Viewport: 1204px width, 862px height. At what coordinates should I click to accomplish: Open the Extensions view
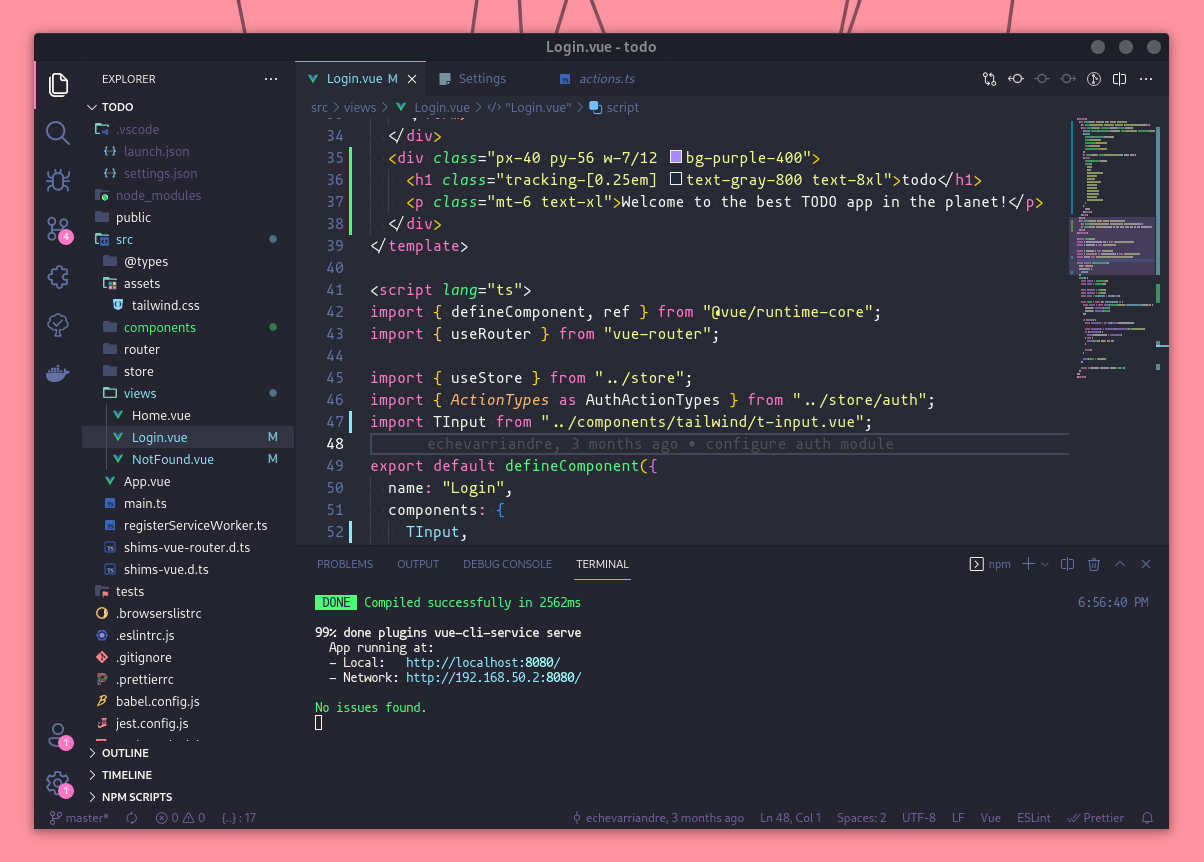[58, 277]
